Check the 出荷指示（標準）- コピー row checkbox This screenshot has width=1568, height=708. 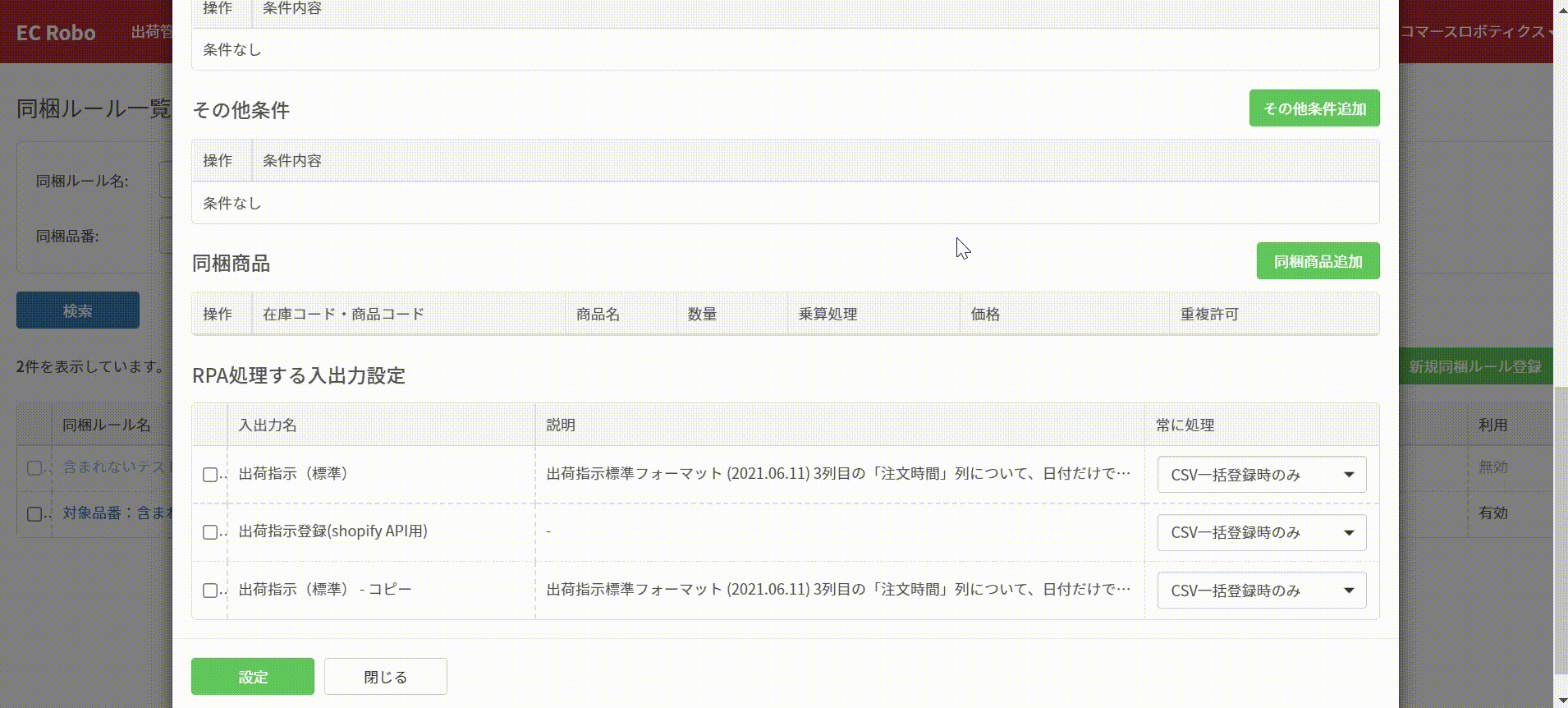pos(210,591)
